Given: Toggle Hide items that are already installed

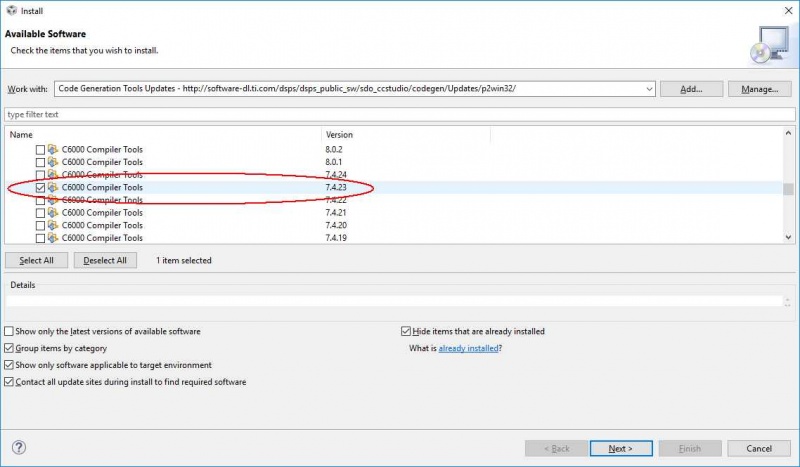Looking at the screenshot, I should click(406, 331).
